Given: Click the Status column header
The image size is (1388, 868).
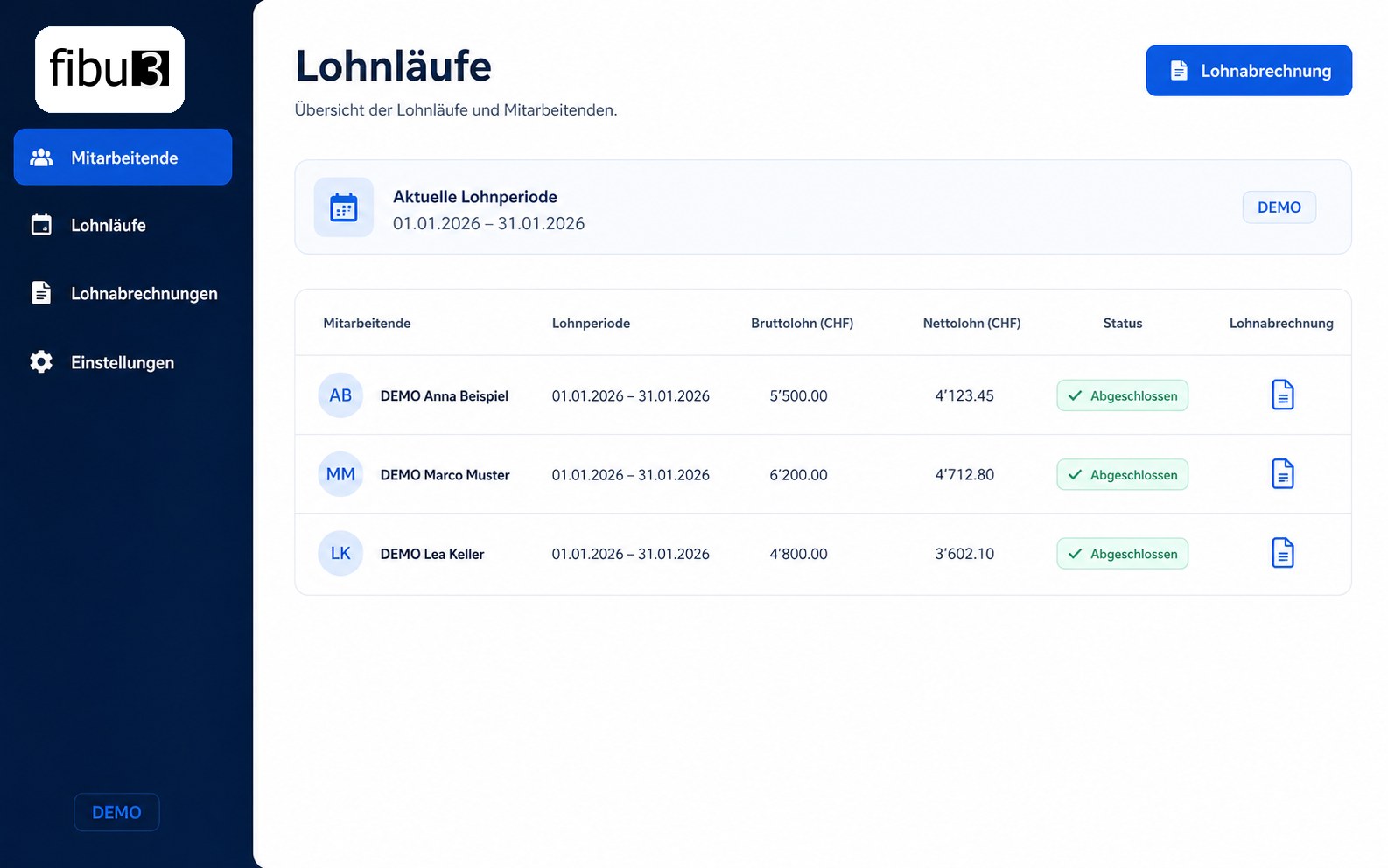Looking at the screenshot, I should 1123,323.
